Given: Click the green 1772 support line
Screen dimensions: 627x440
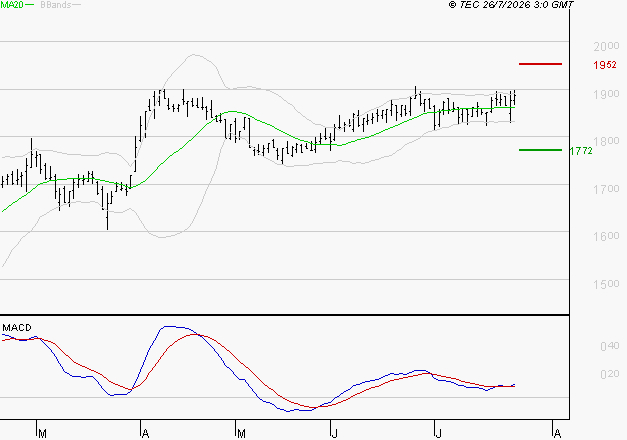Looking at the screenshot, I should (540, 150).
